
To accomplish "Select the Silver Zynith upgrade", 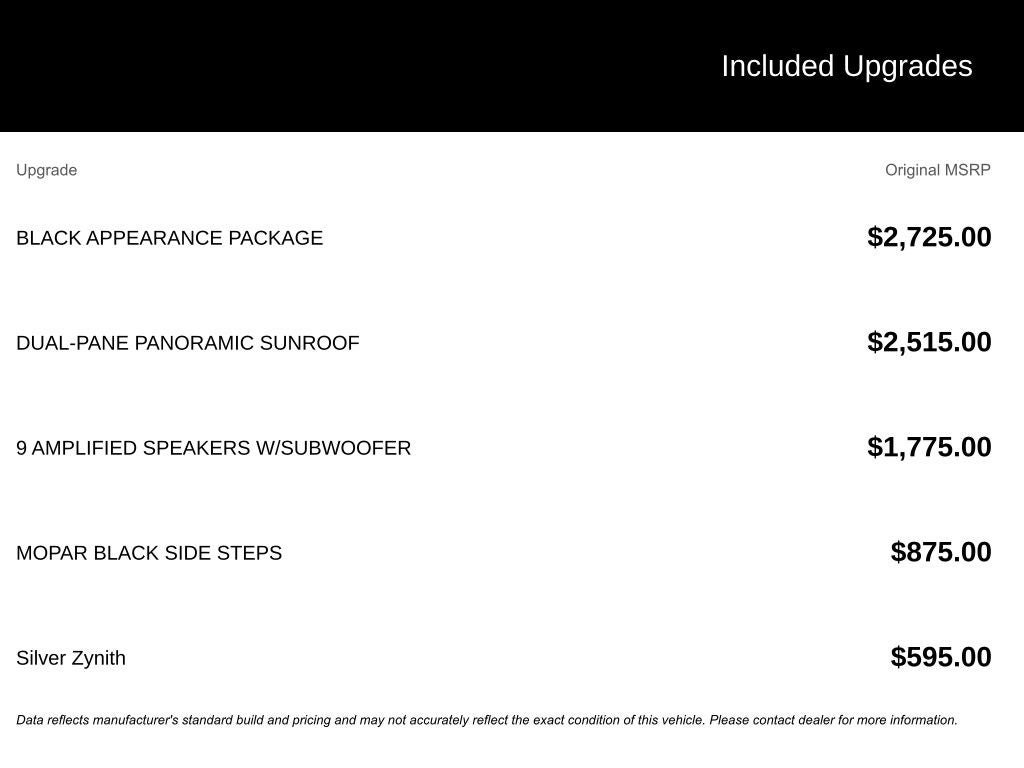I will [71, 658].
